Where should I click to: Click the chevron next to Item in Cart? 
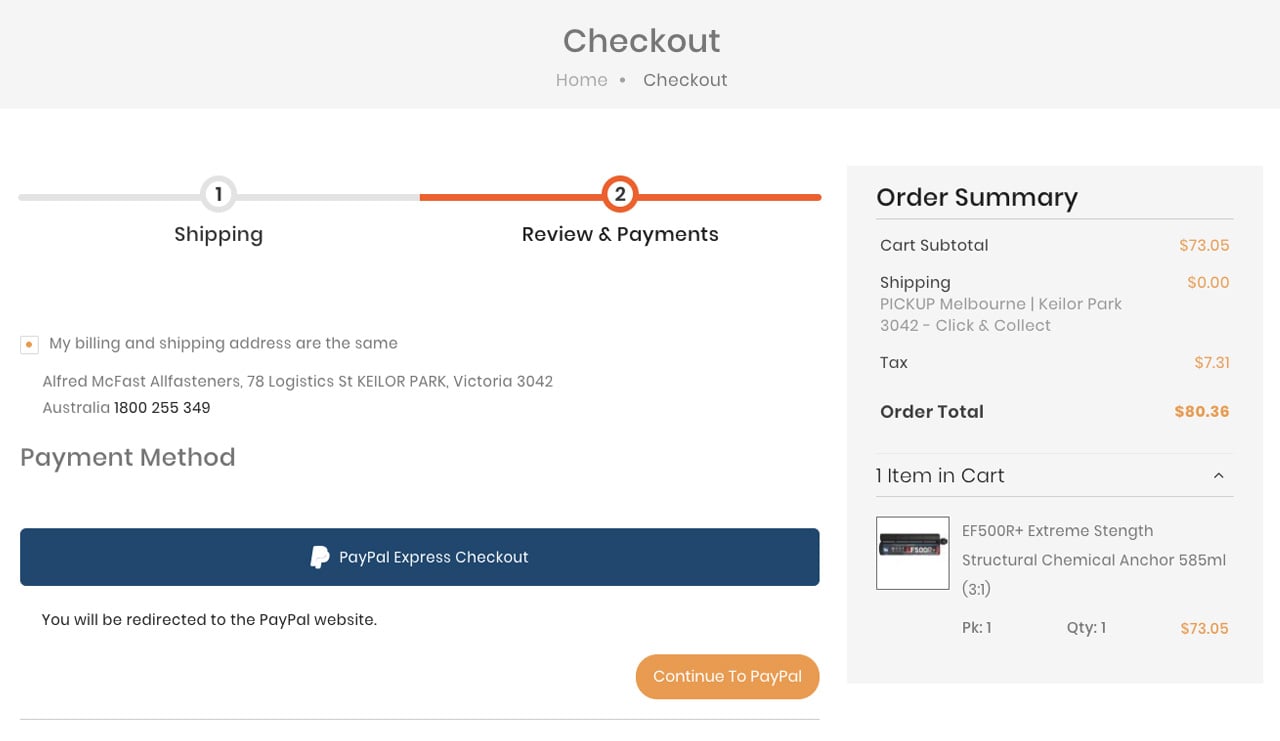[1218, 476]
